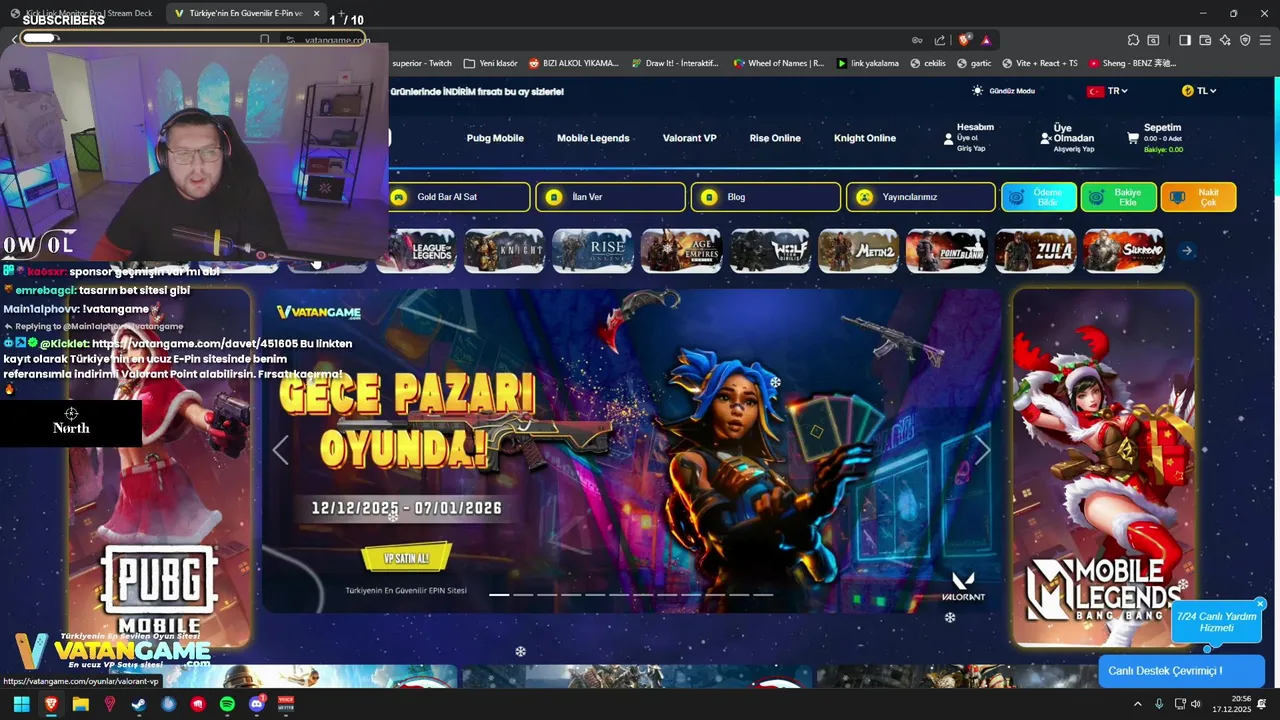The height and width of the screenshot is (720, 1280).
Task: Open the Brave Wallet icon
Action: tap(1205, 40)
